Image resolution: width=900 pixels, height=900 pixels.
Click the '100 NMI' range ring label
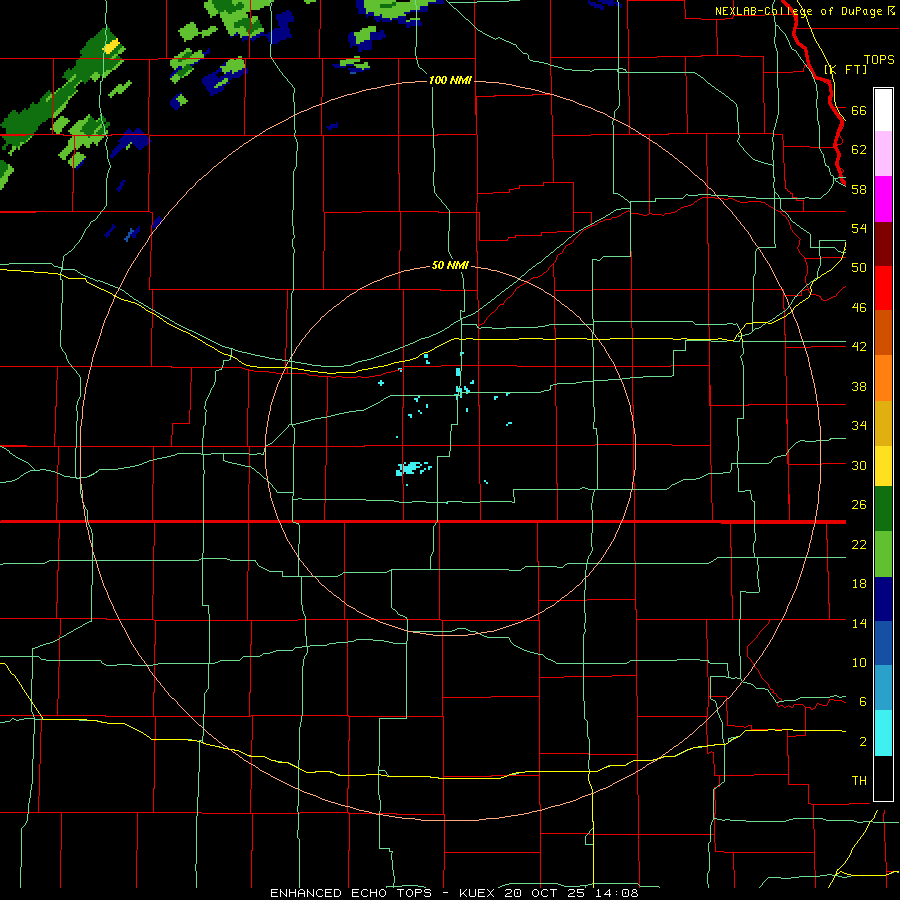click(x=451, y=80)
